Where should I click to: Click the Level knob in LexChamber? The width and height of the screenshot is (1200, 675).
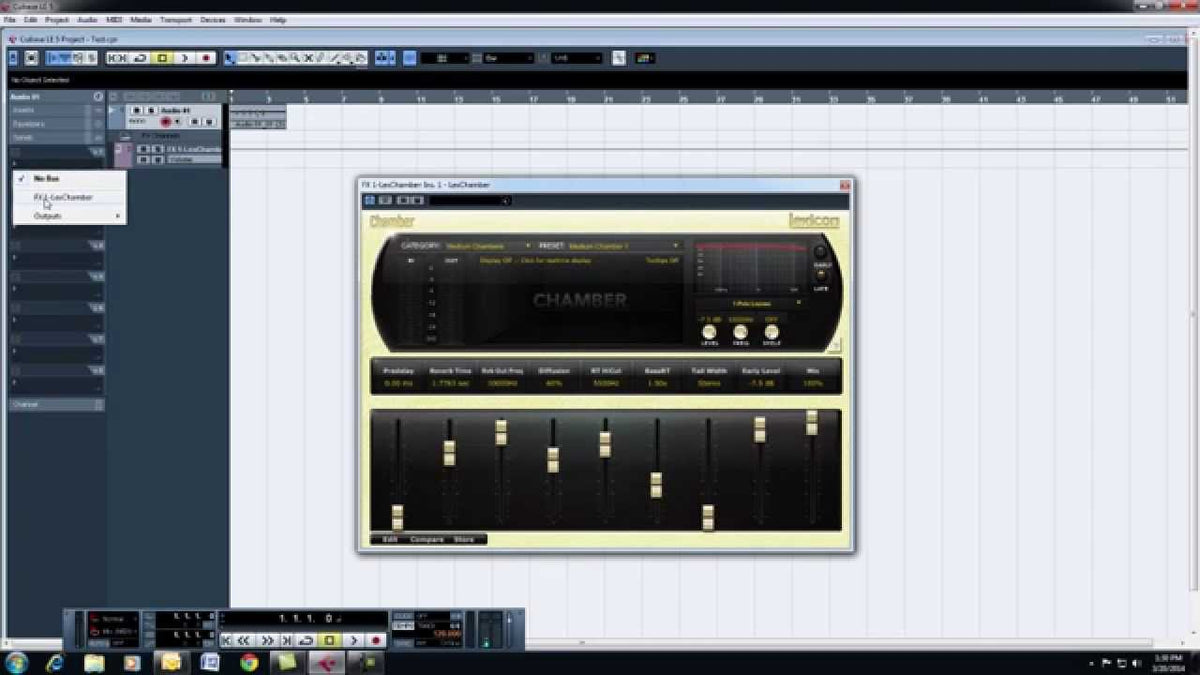click(709, 332)
